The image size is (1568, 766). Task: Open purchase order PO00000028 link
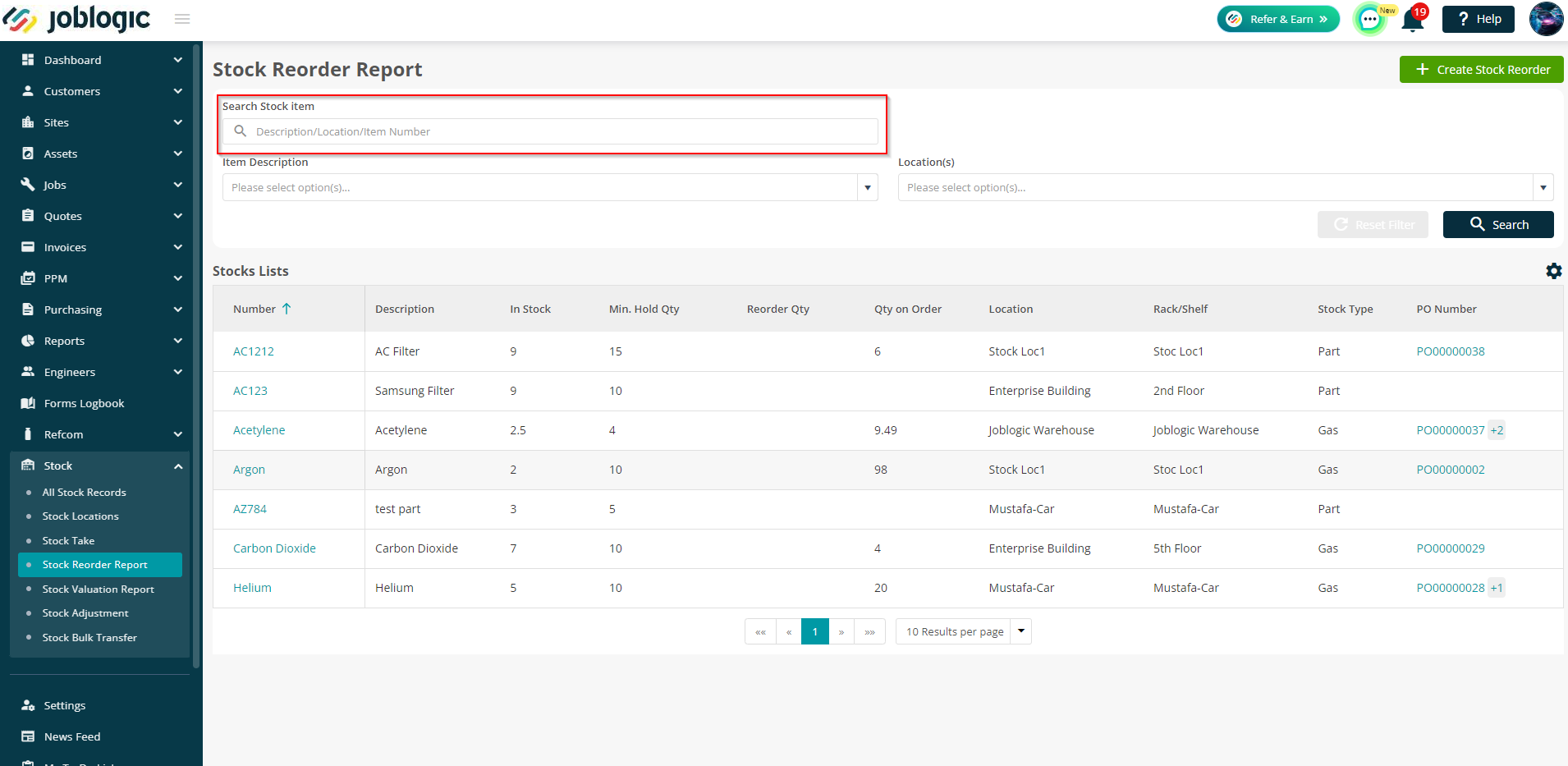point(1451,588)
